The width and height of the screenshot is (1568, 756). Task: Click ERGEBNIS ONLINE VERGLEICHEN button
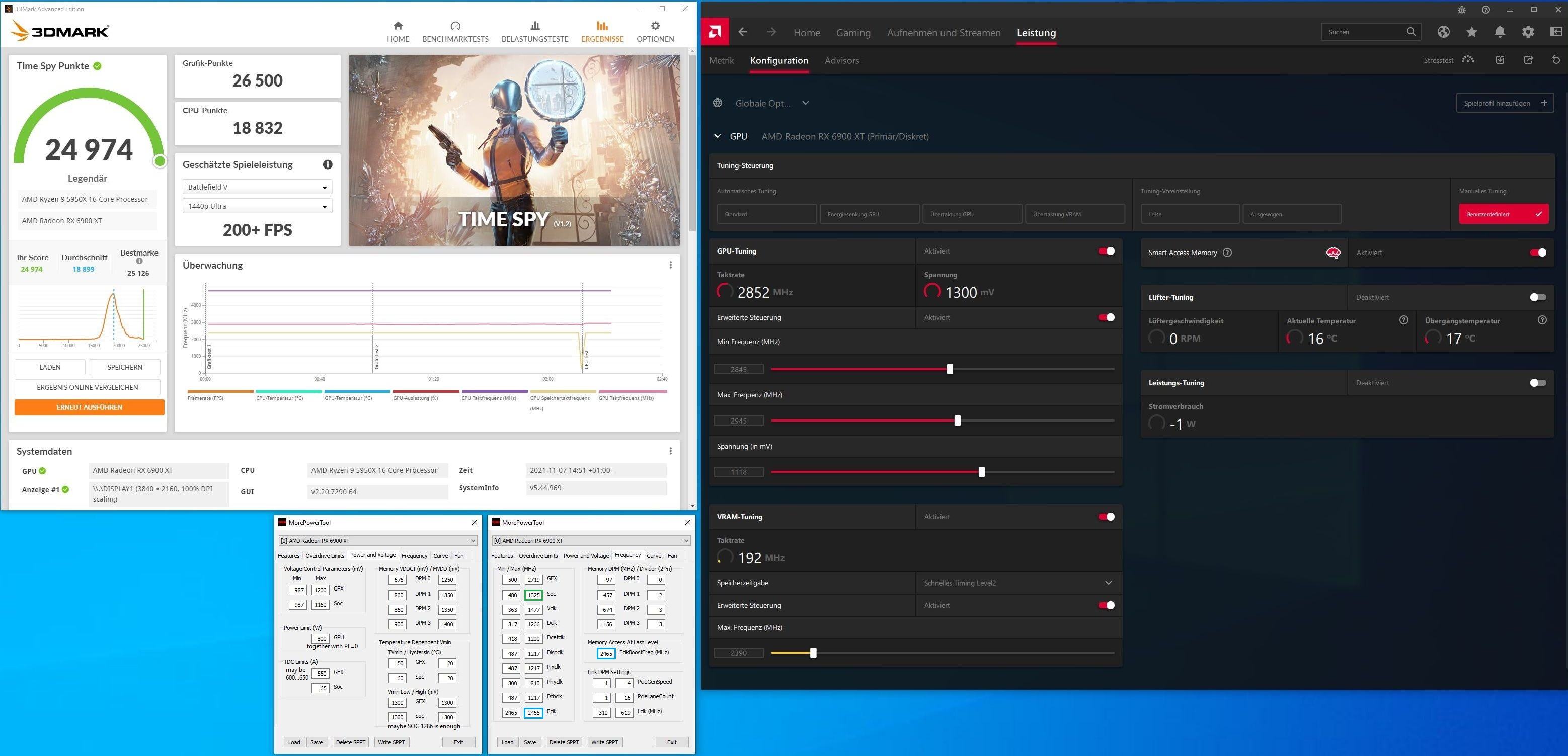coord(87,387)
